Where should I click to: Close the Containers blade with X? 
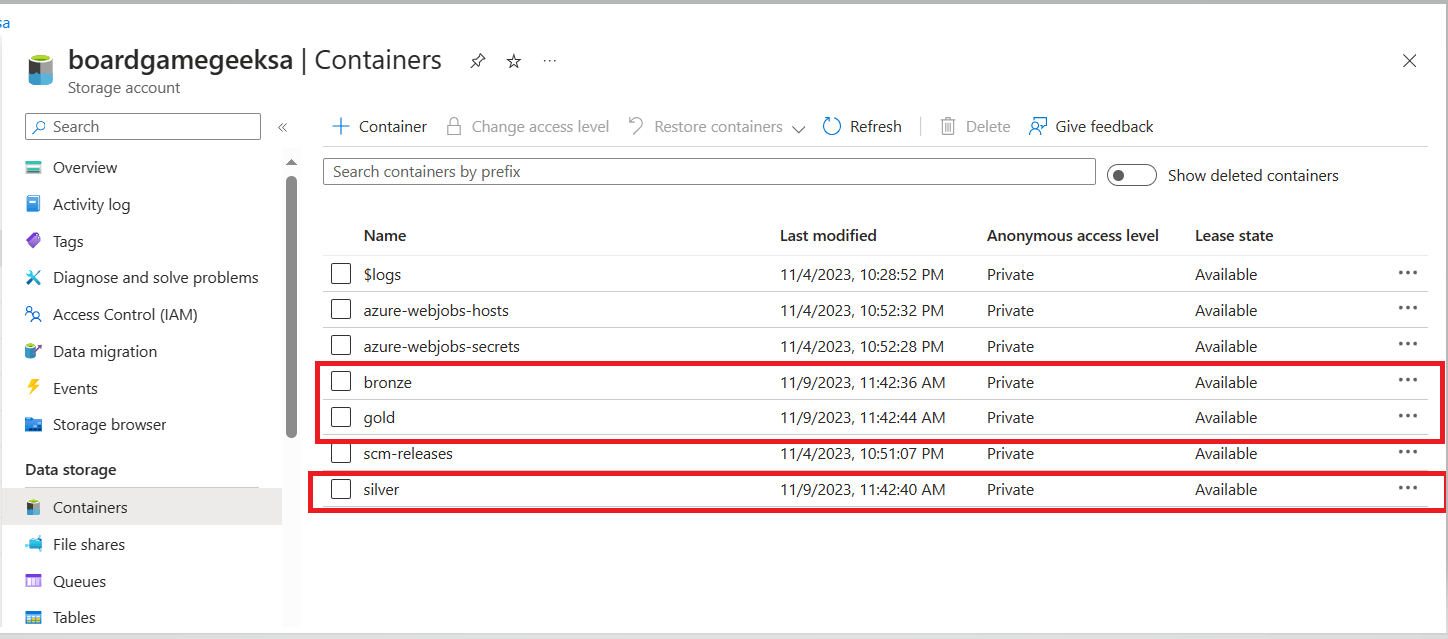1409,61
